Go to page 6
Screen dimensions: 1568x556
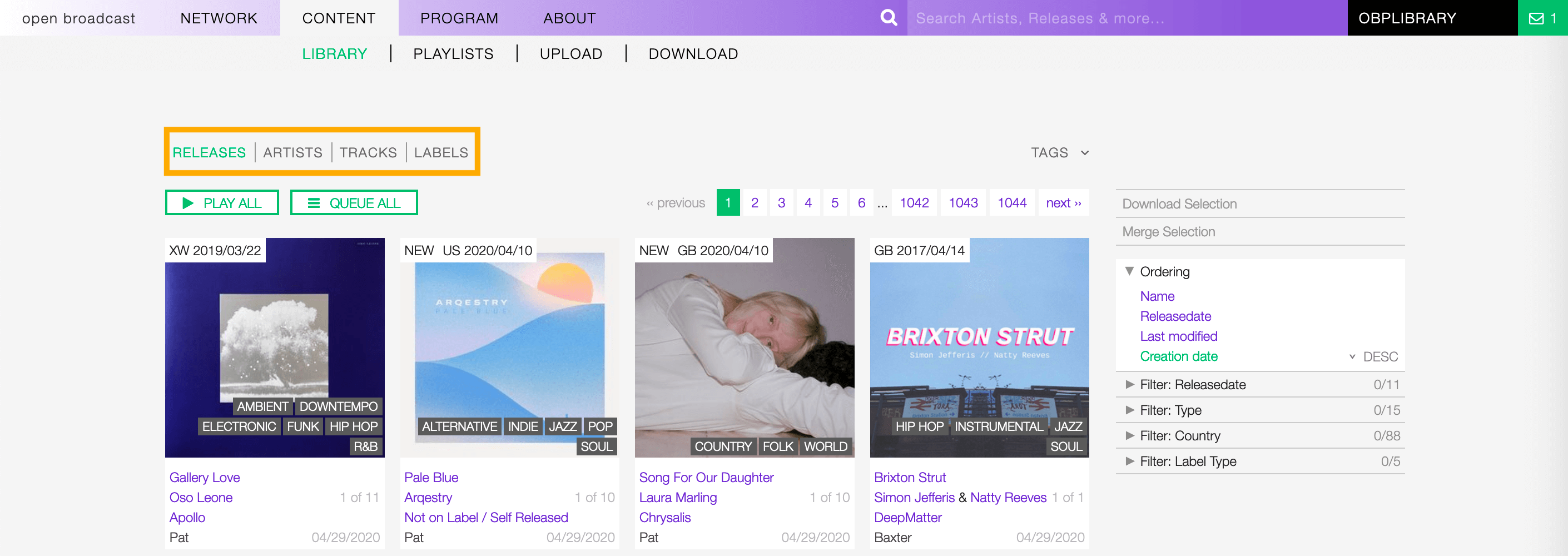861,203
